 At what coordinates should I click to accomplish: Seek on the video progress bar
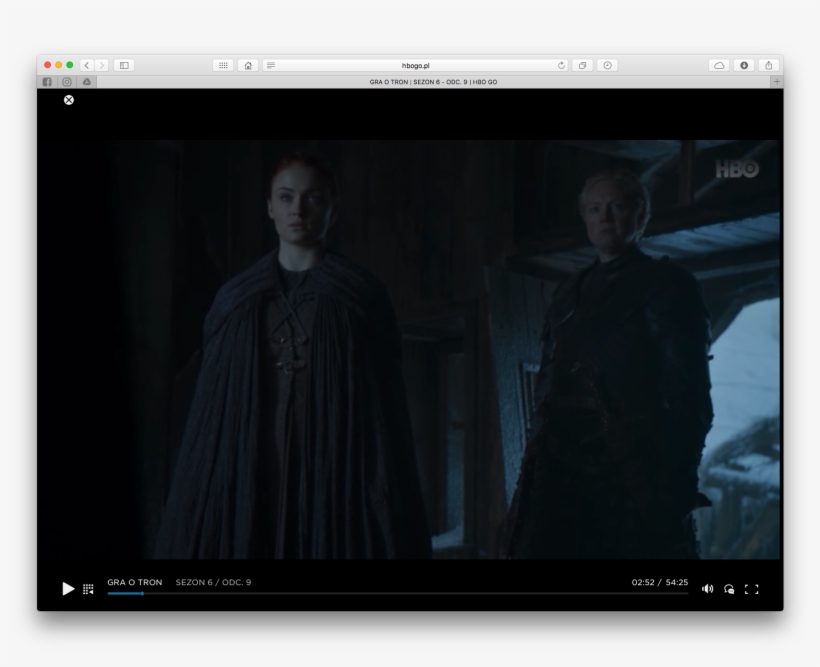[x=397, y=593]
